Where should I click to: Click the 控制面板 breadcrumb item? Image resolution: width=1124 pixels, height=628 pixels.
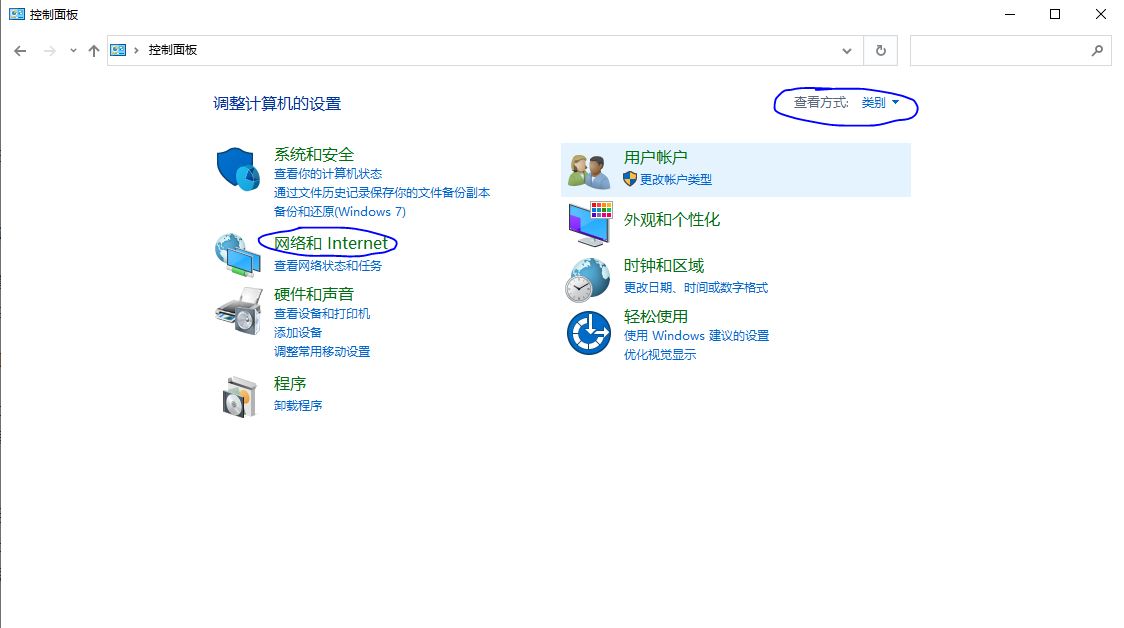[x=171, y=49]
